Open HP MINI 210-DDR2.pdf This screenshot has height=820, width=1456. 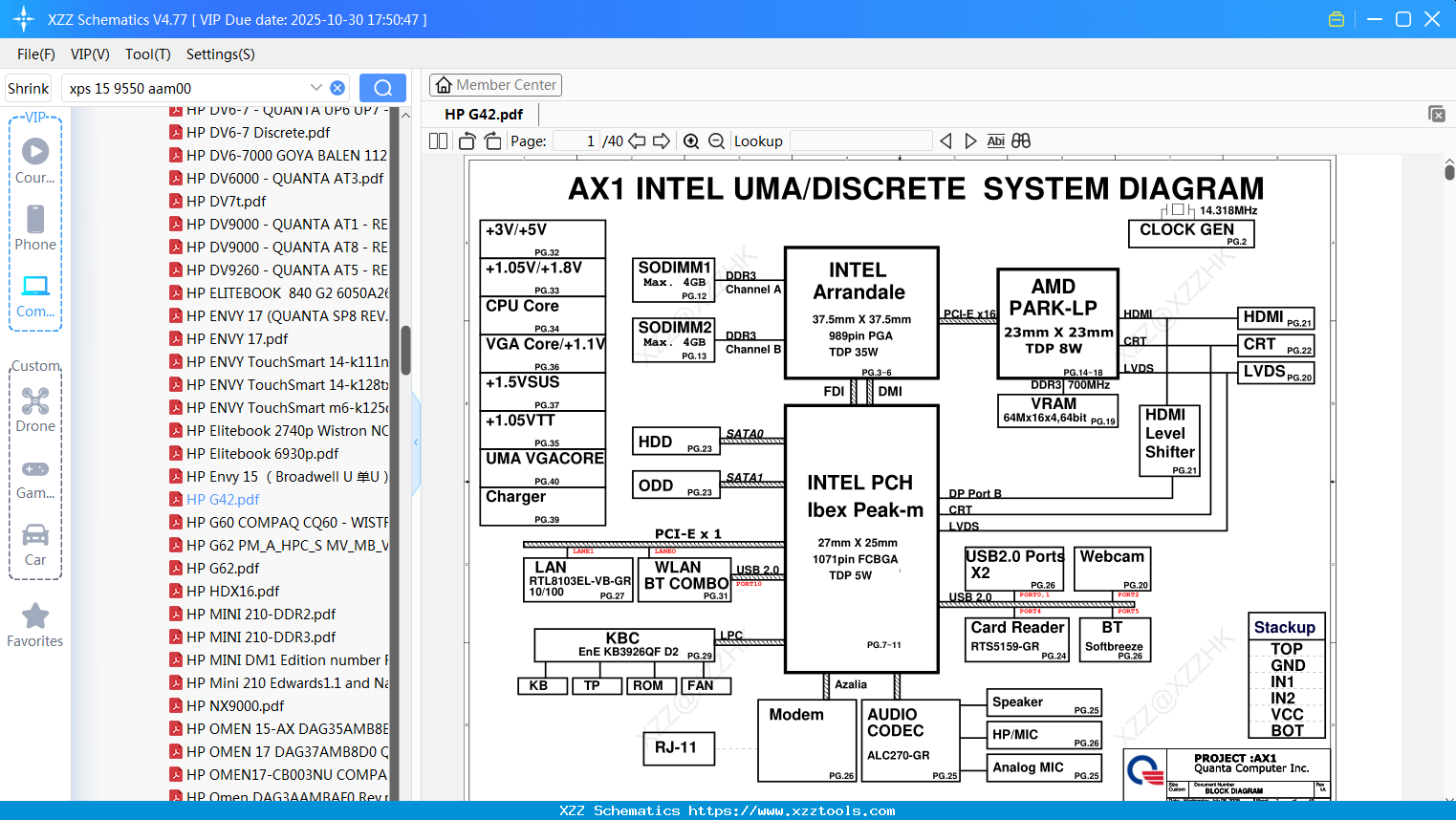click(252, 615)
